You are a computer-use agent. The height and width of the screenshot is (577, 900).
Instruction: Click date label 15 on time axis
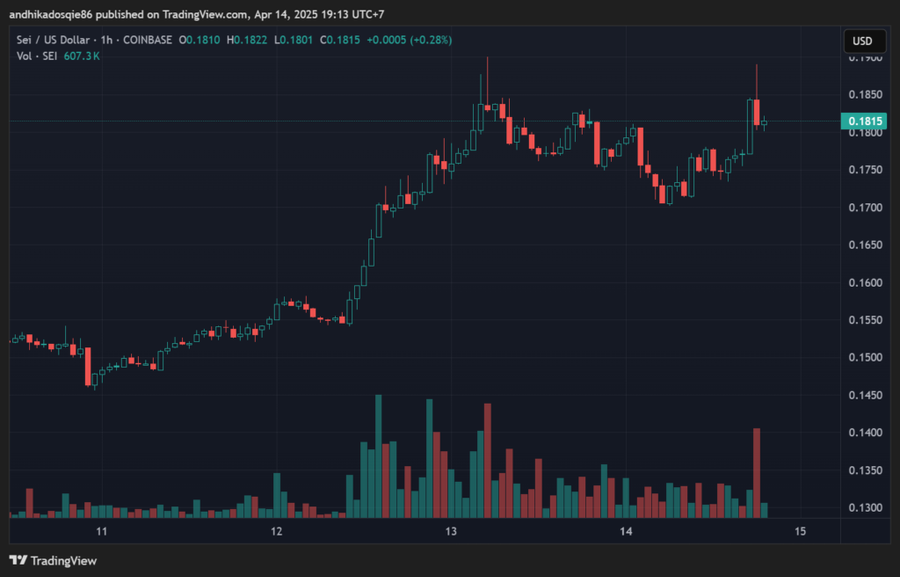tap(800, 532)
